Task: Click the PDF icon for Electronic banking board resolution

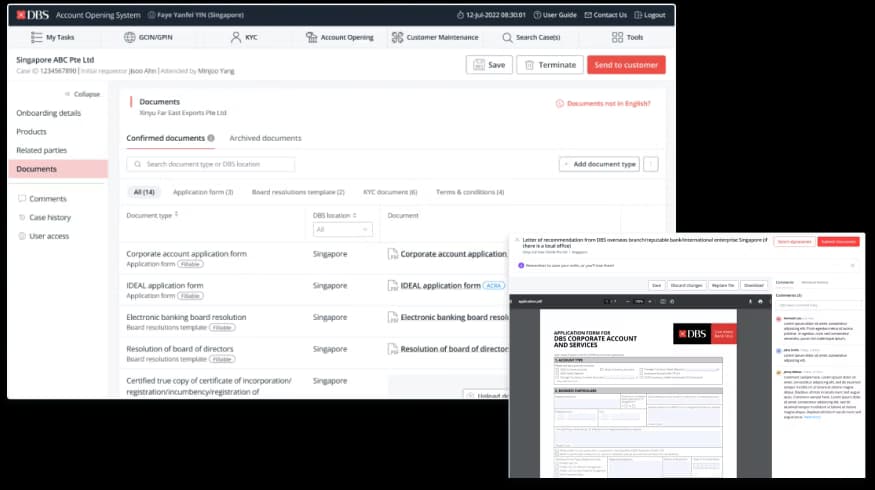Action: point(393,318)
